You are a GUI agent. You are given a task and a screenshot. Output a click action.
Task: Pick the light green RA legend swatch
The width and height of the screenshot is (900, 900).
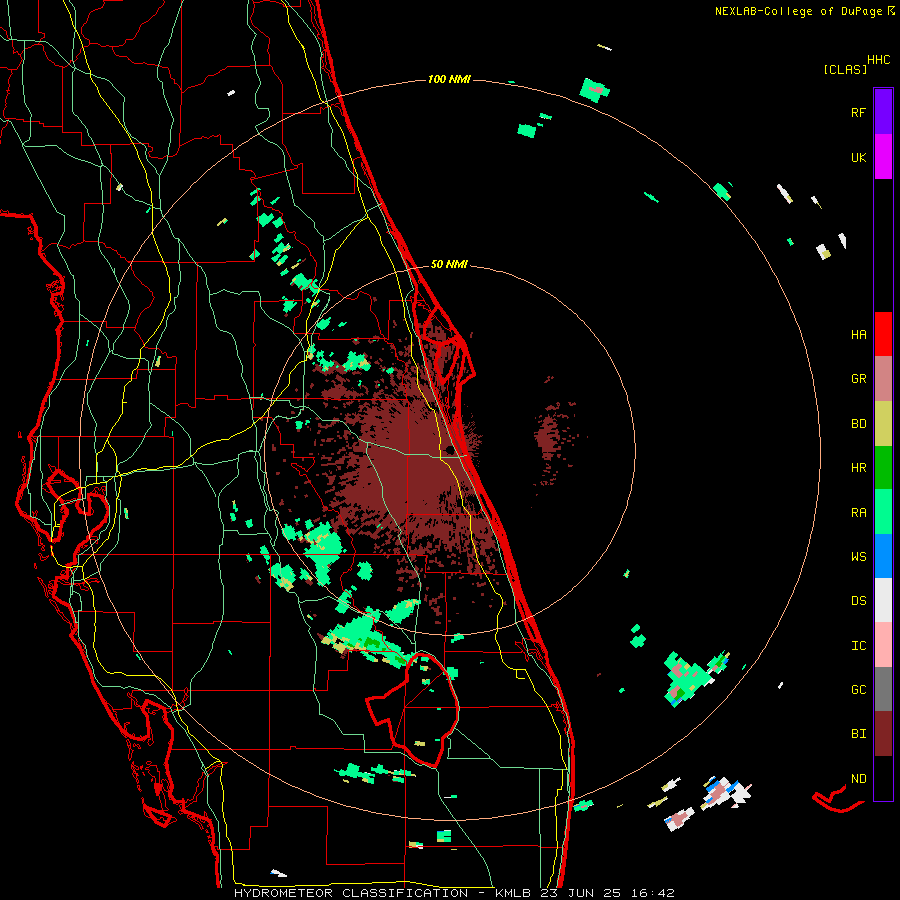pos(883,512)
